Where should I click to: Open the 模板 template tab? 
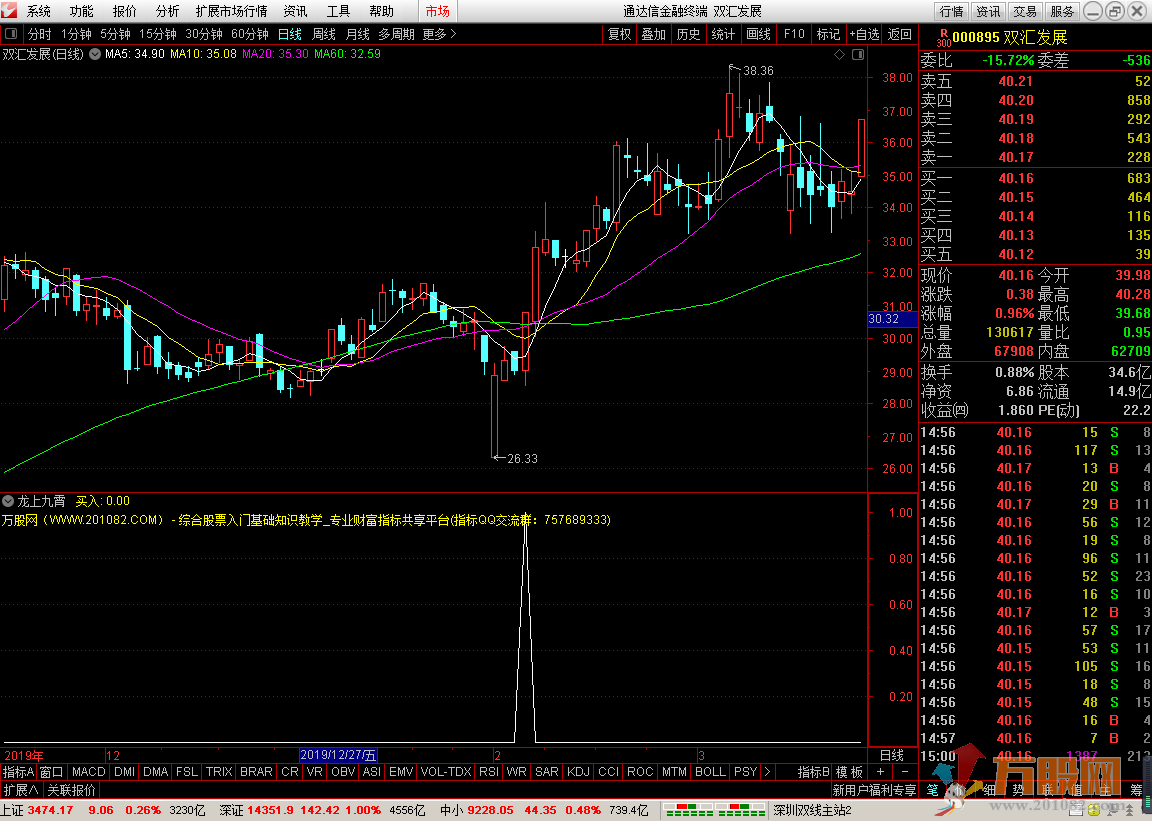click(849, 771)
